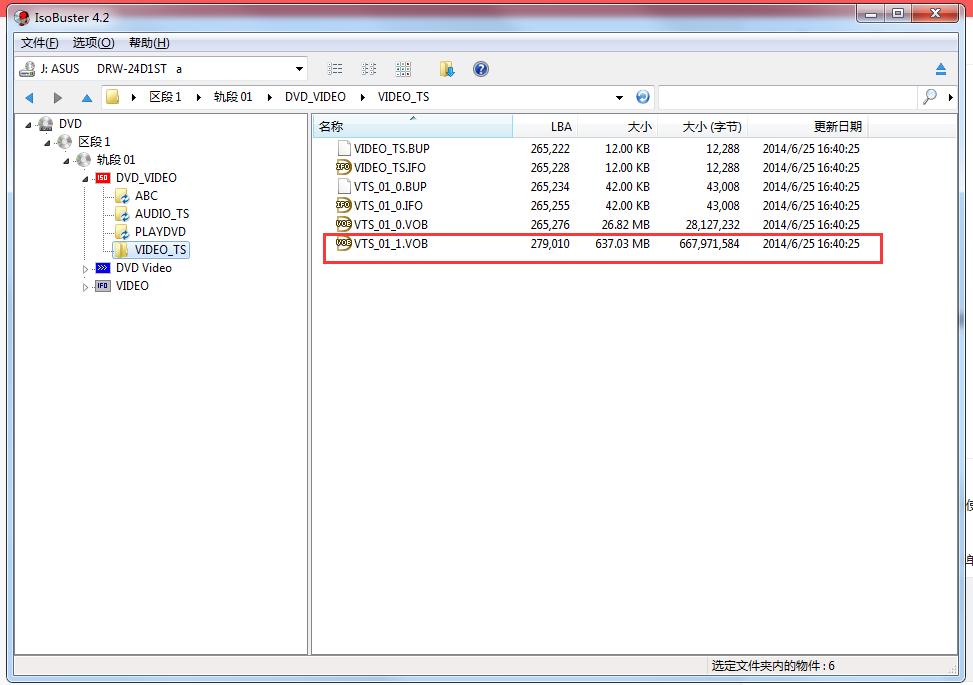Click the refresh icon beside the path bar
The image size is (973, 685).
pyautogui.click(x=642, y=97)
